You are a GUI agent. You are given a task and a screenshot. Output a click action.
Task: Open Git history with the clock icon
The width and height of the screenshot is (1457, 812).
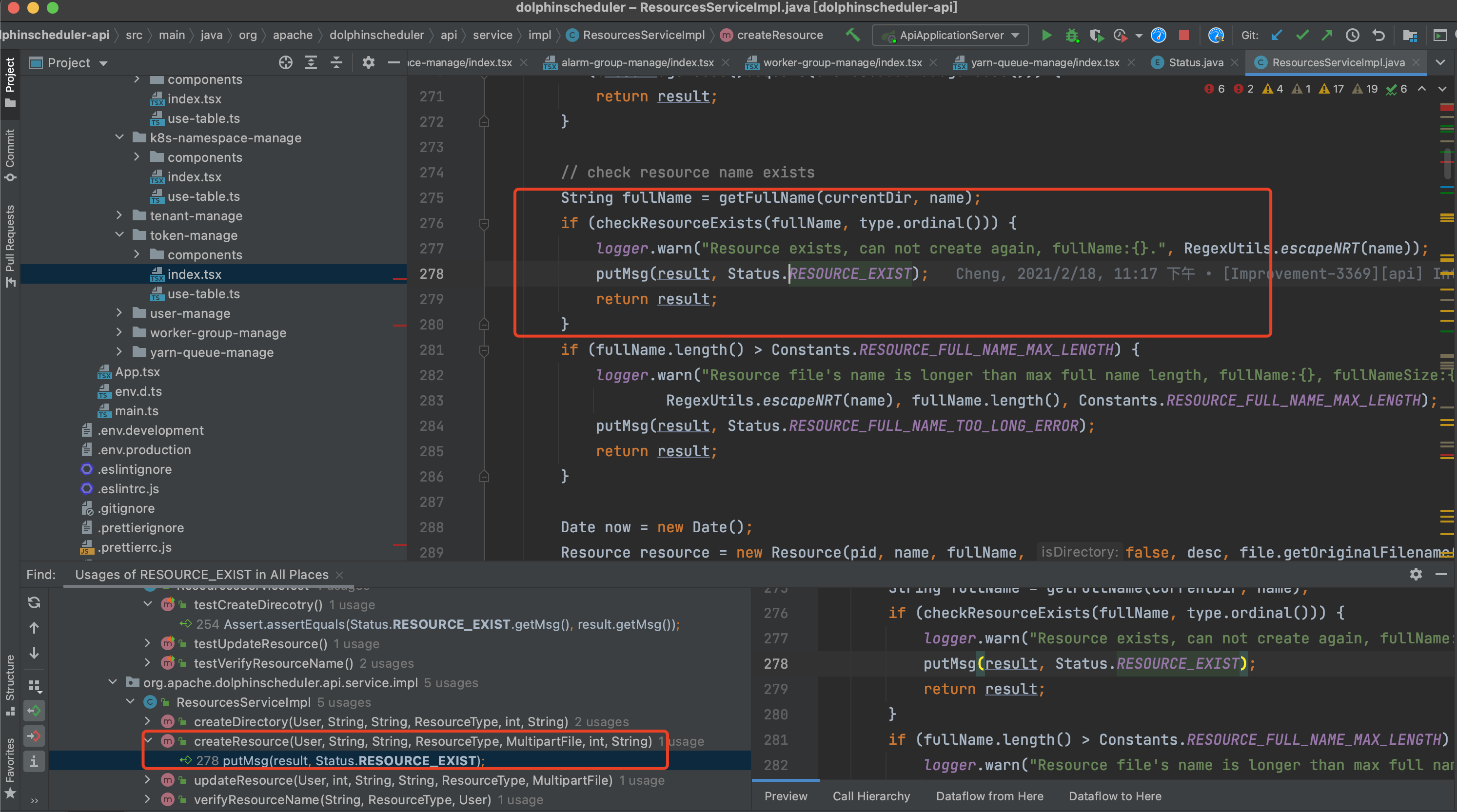(1352, 35)
